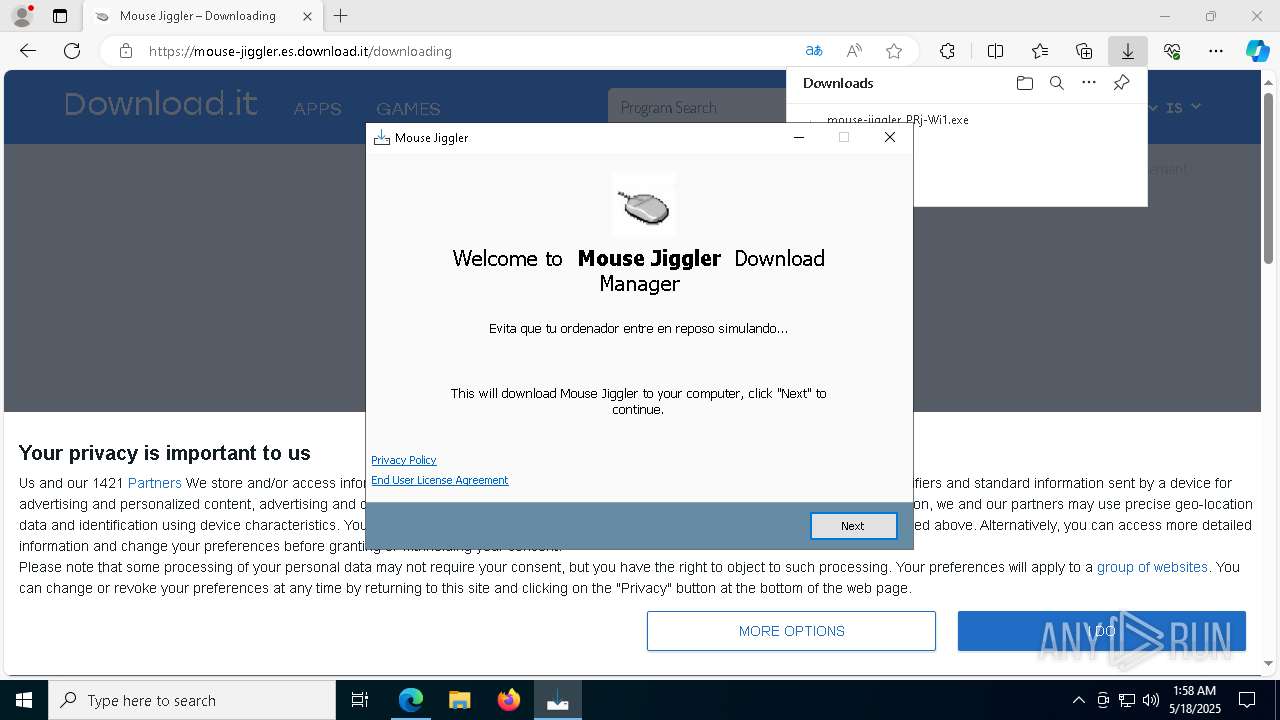Click the mouse icon in the installer dialog
Viewport: 1280px width, 720px height.
(644, 205)
